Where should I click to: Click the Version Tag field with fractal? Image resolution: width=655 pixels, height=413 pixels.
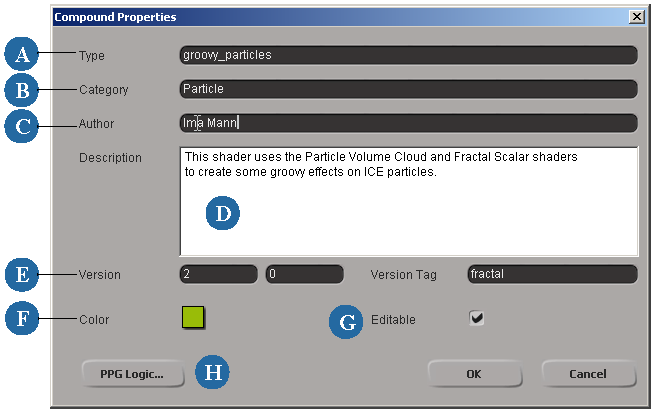click(553, 274)
